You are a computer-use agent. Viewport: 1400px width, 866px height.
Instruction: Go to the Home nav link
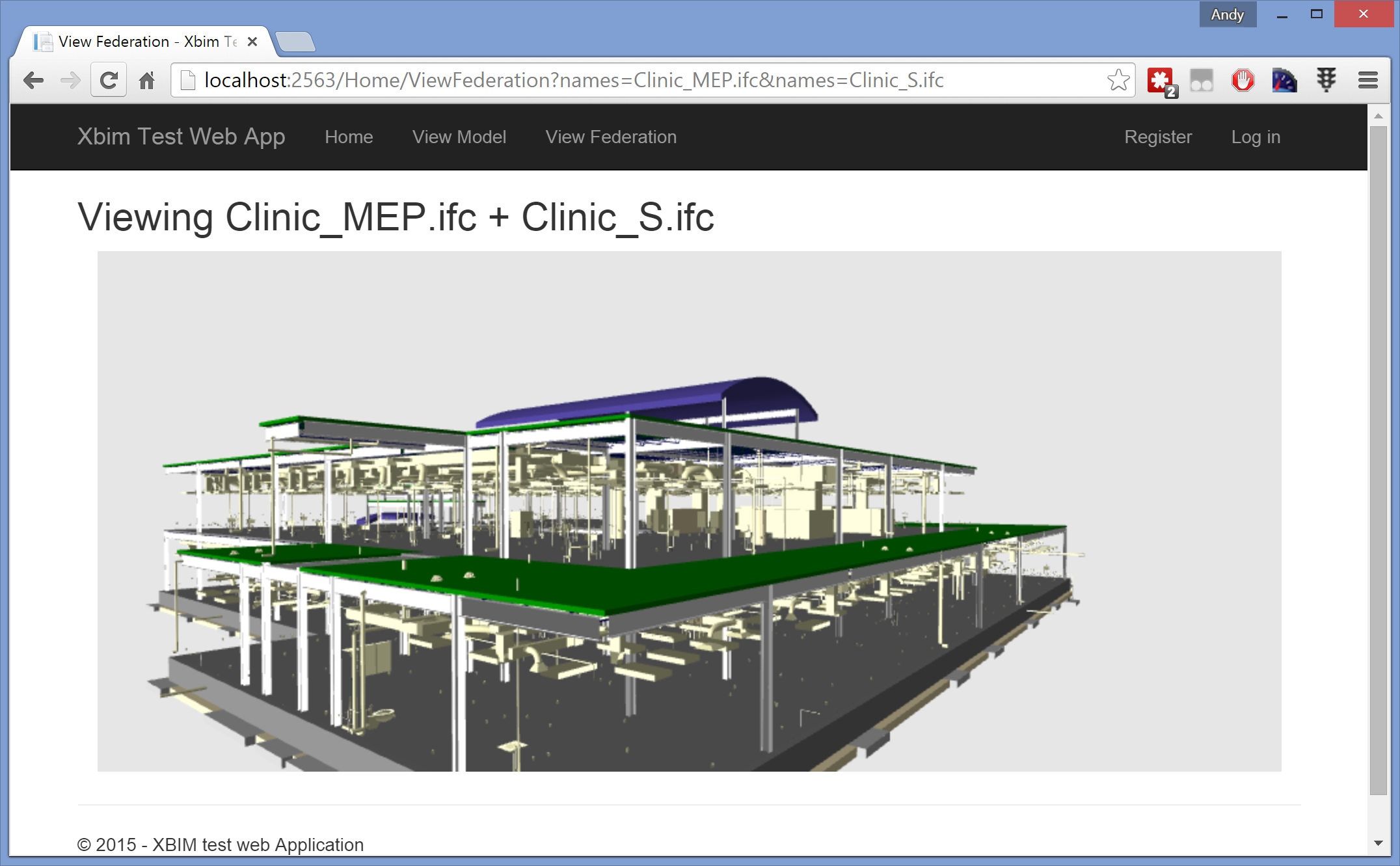(349, 137)
